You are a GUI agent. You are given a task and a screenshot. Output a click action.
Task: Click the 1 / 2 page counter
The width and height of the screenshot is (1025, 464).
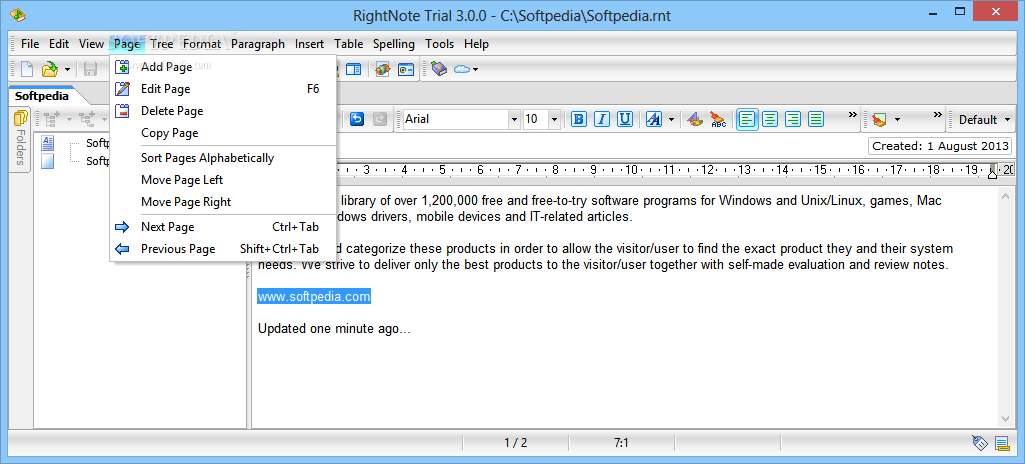(x=515, y=443)
